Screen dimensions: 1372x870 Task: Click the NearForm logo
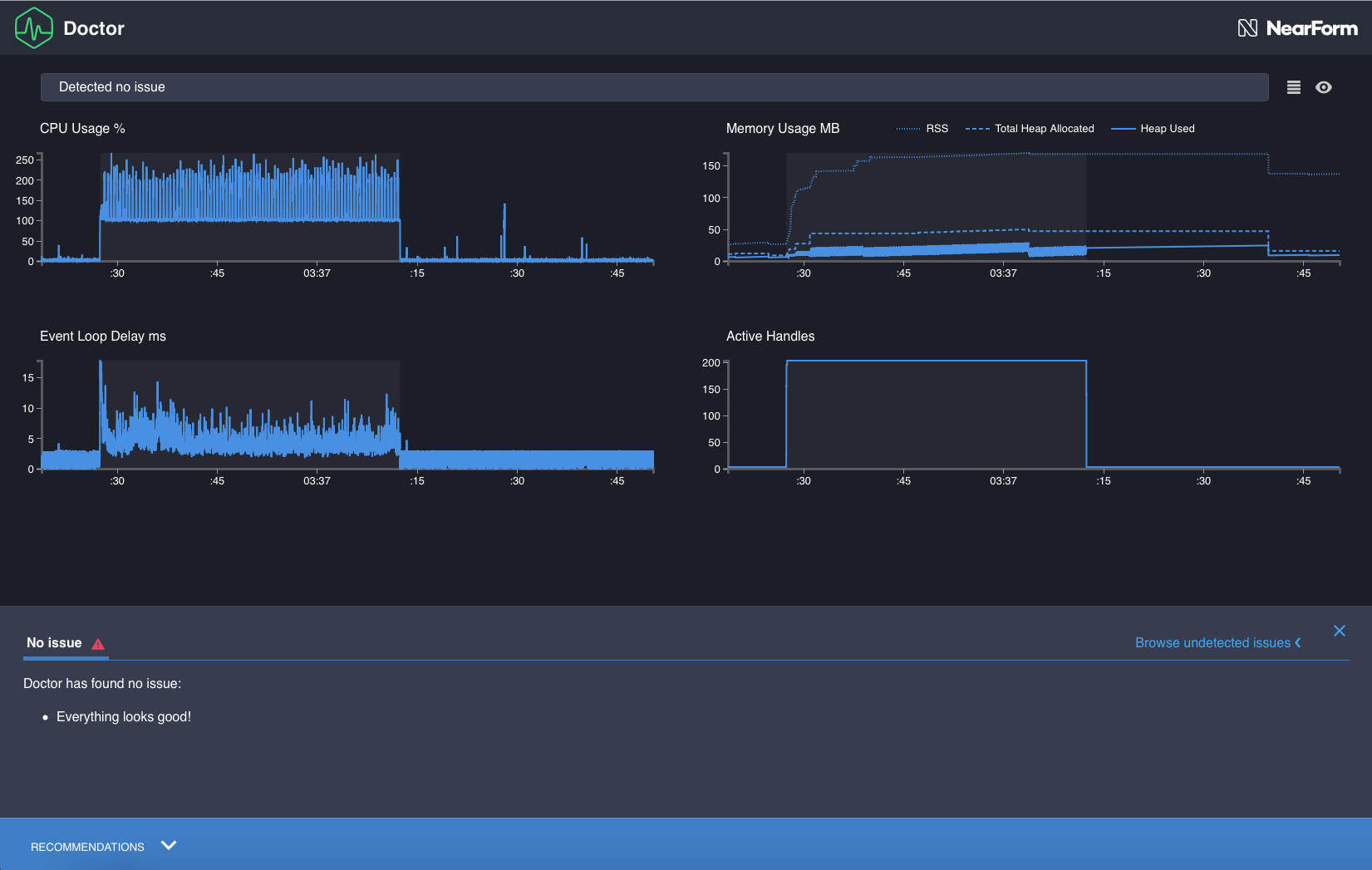(1298, 27)
